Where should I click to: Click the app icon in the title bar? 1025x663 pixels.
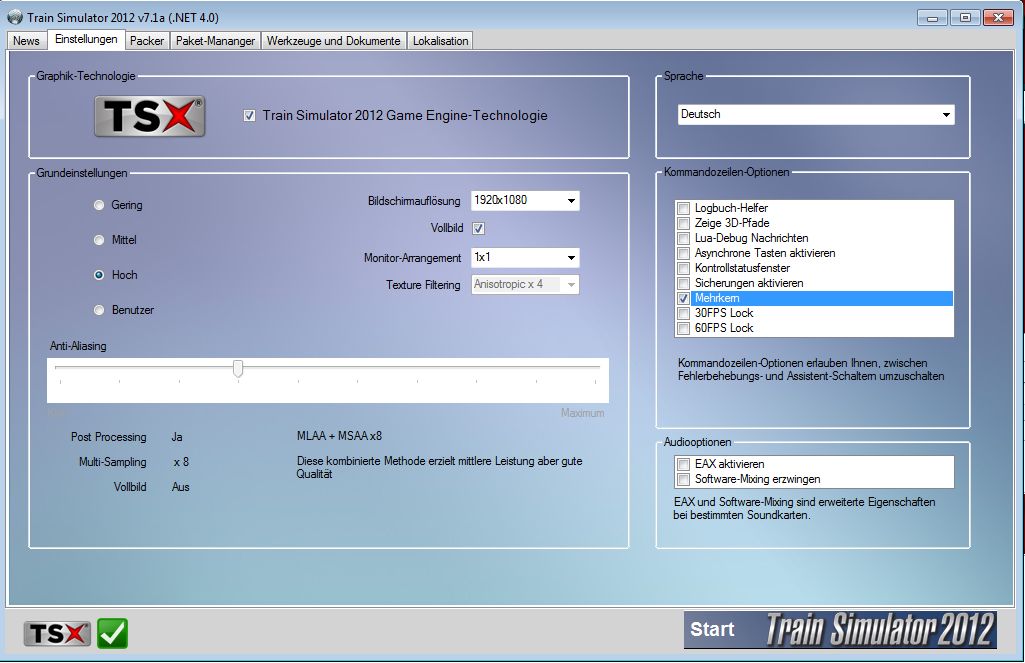click(15, 17)
